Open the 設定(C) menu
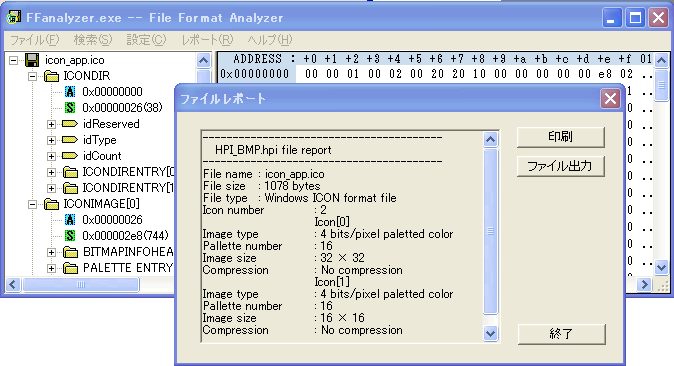674x366 pixels. [146, 40]
